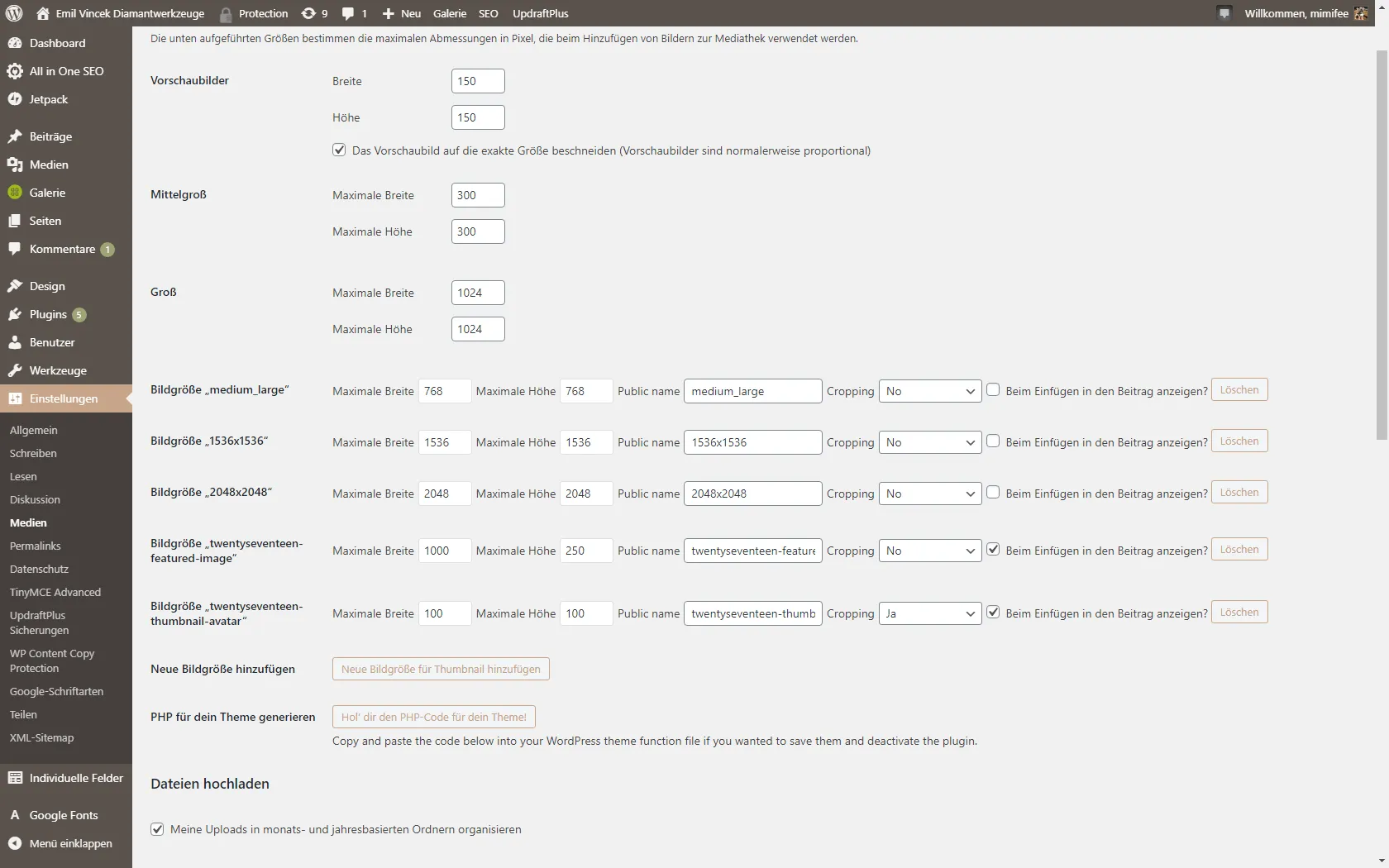Open the comments bubble icon in admin bar
Screen dimensions: 1389x868
(348, 14)
